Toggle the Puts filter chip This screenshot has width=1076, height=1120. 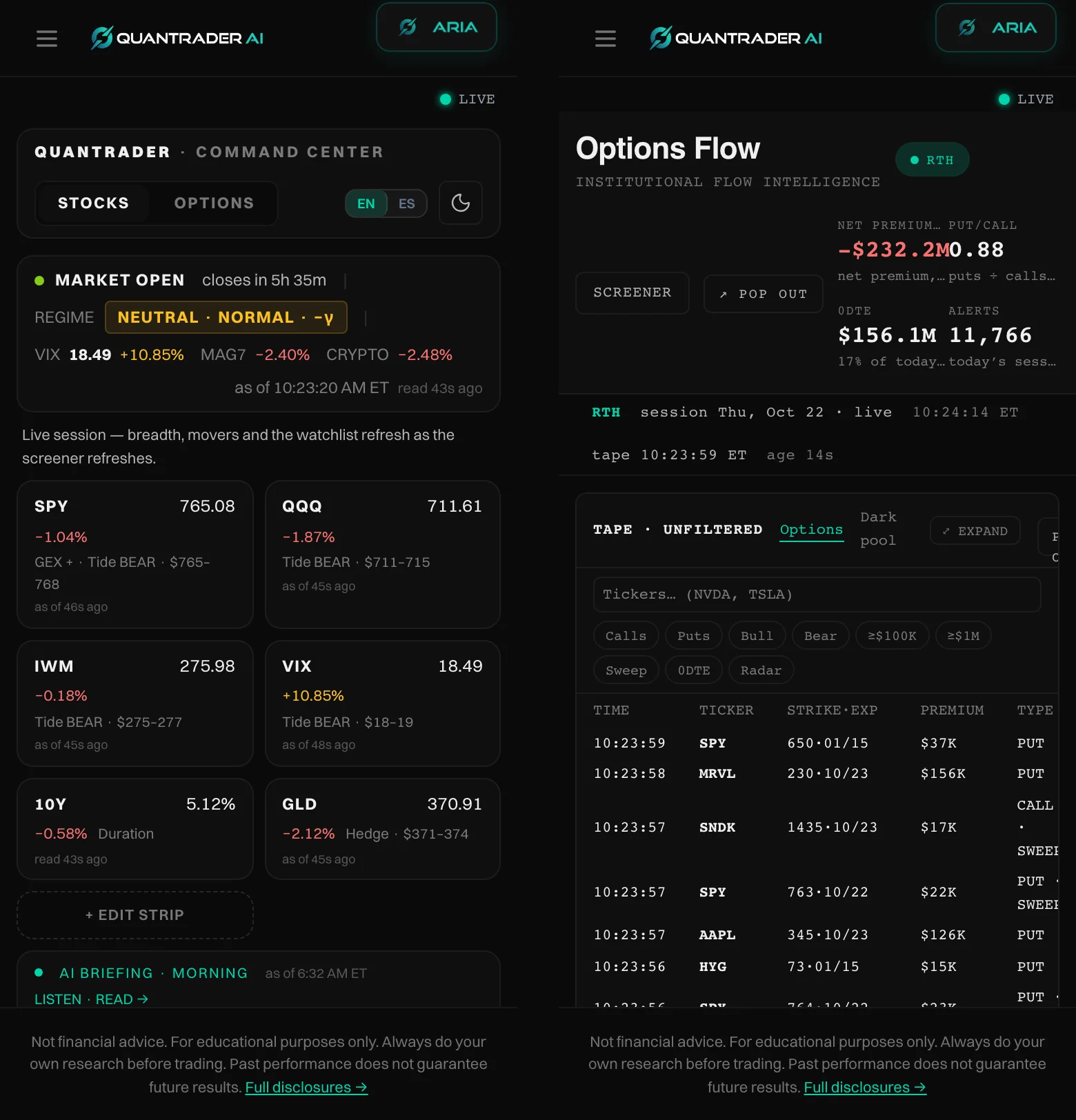click(693, 636)
